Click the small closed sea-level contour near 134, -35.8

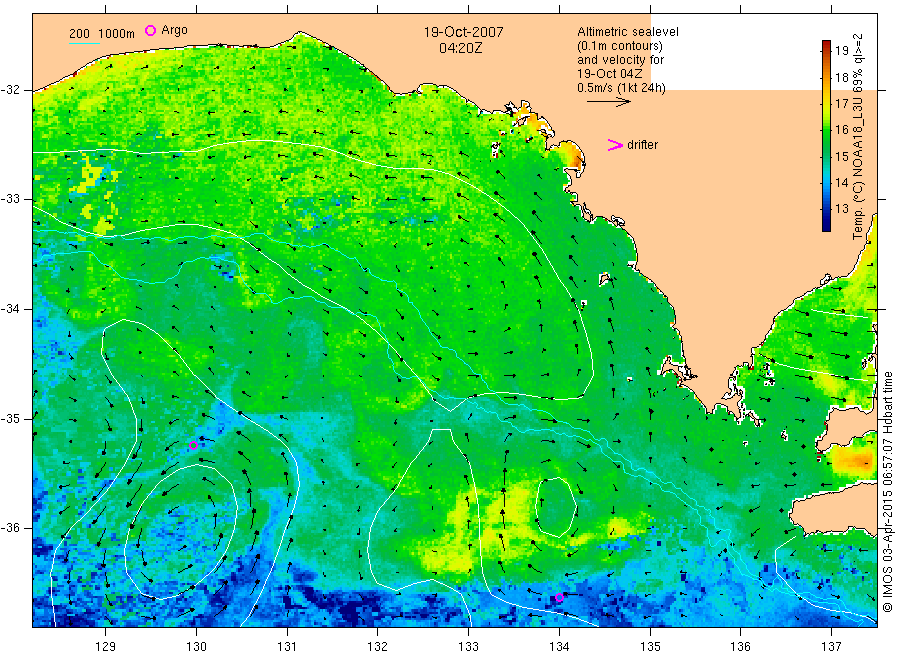coord(556,507)
